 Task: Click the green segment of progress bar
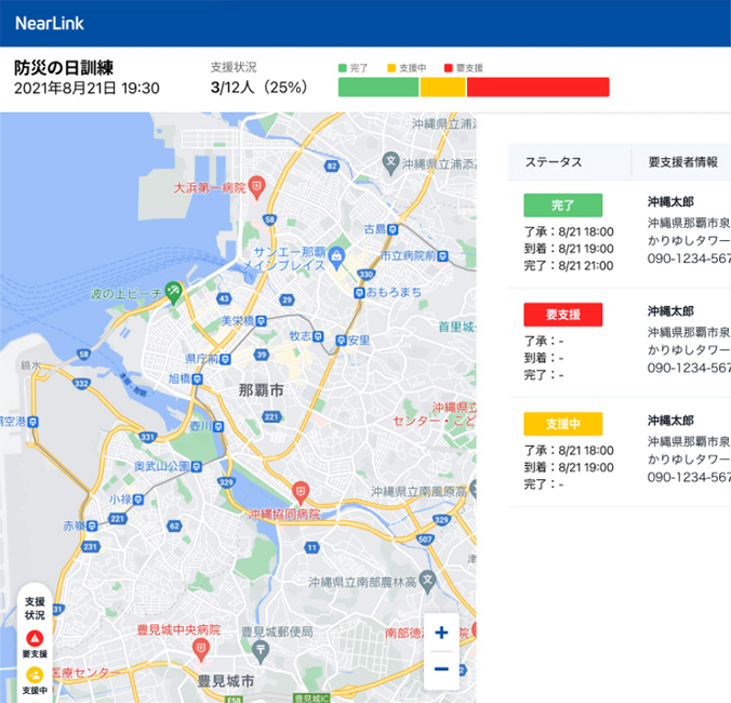tap(378, 87)
